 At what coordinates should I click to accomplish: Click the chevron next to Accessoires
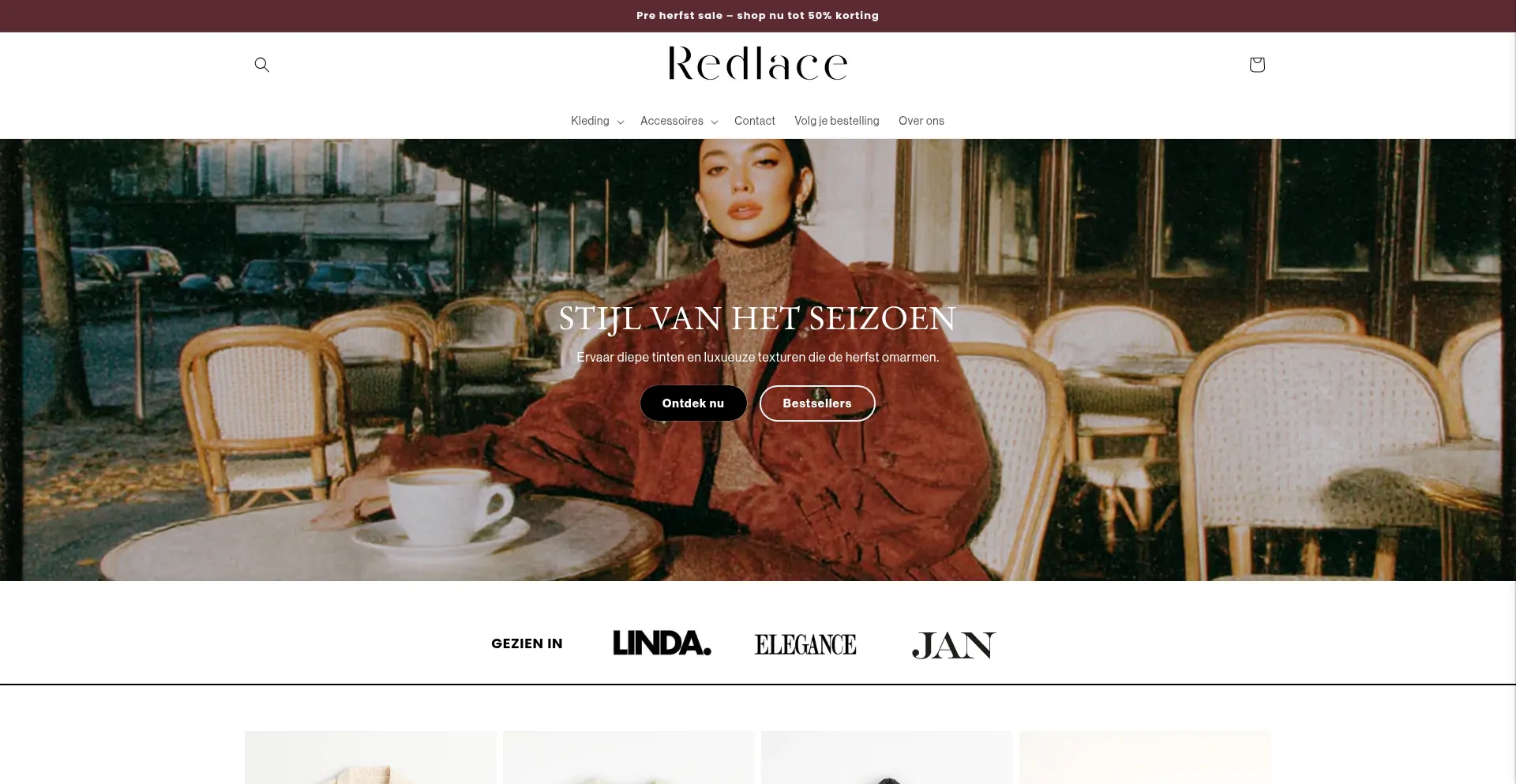[x=715, y=122]
